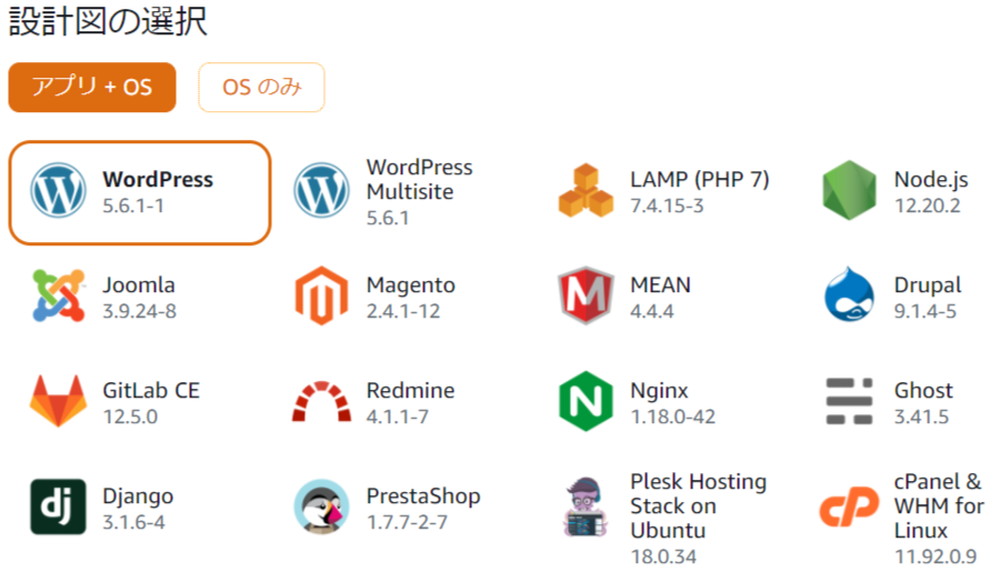The height and width of the screenshot is (582, 1000).
Task: Select the Magento orange logo icon
Action: (x=321, y=295)
